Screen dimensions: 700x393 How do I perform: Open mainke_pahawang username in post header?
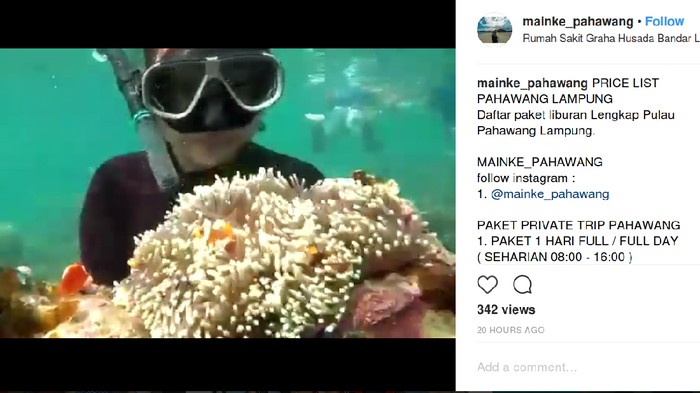578,21
